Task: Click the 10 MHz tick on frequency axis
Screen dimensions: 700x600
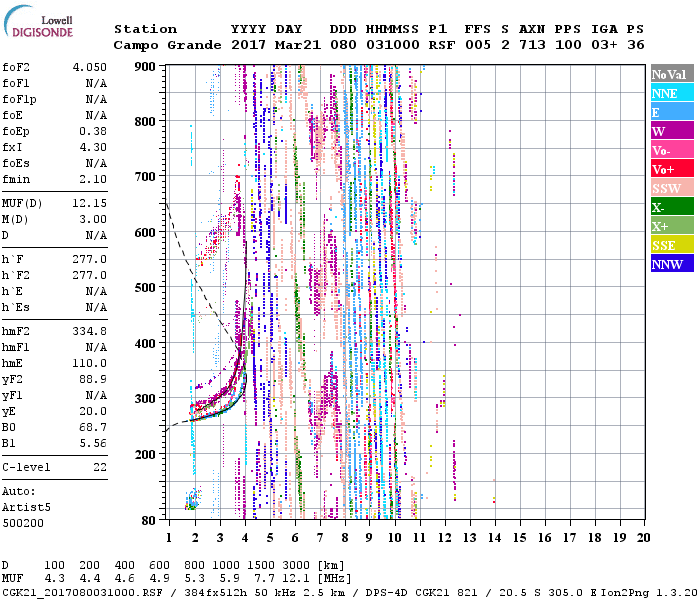Action: pos(395,537)
